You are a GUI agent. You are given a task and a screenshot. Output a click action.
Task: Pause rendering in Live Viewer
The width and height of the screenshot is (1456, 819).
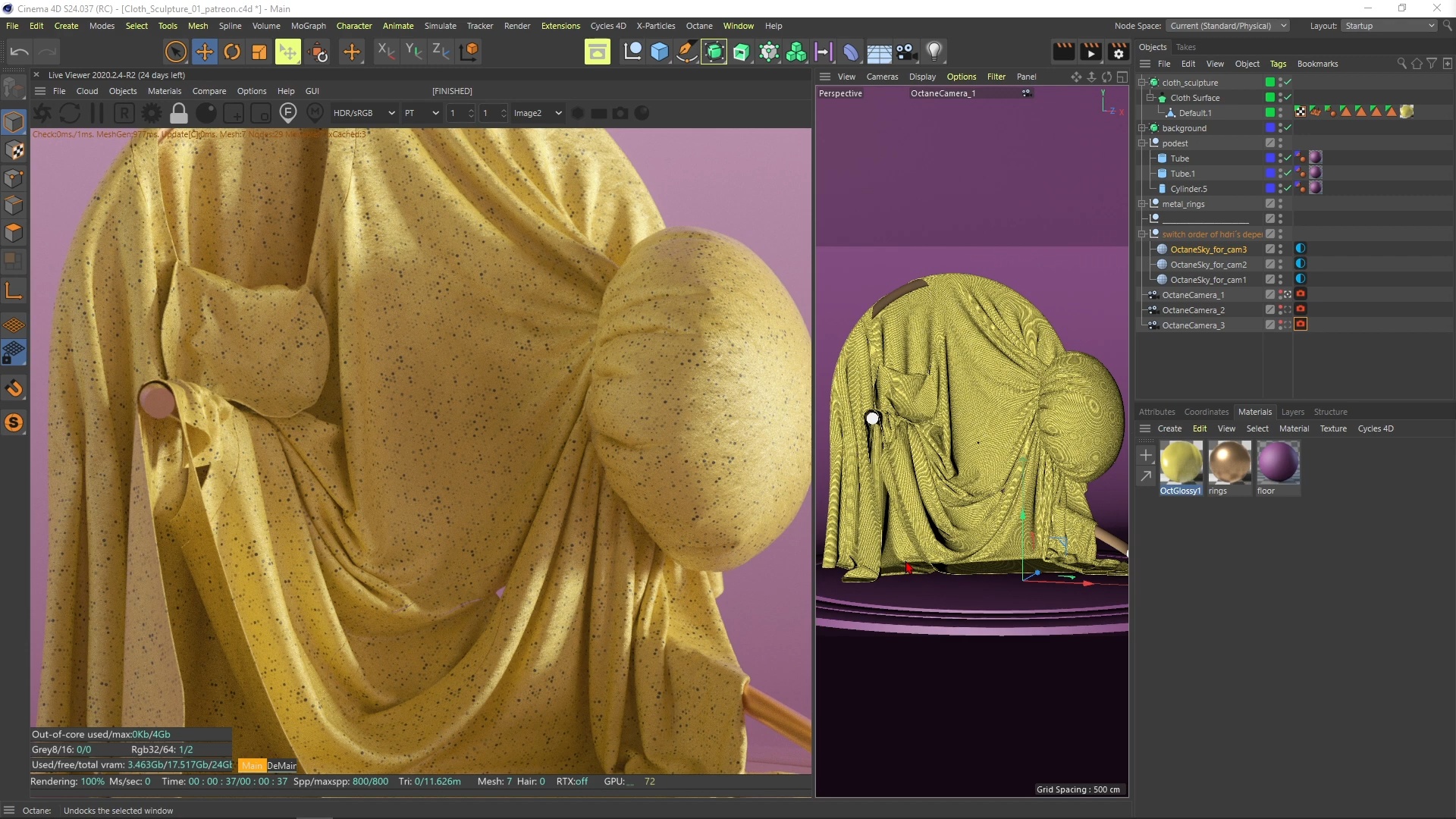[97, 114]
